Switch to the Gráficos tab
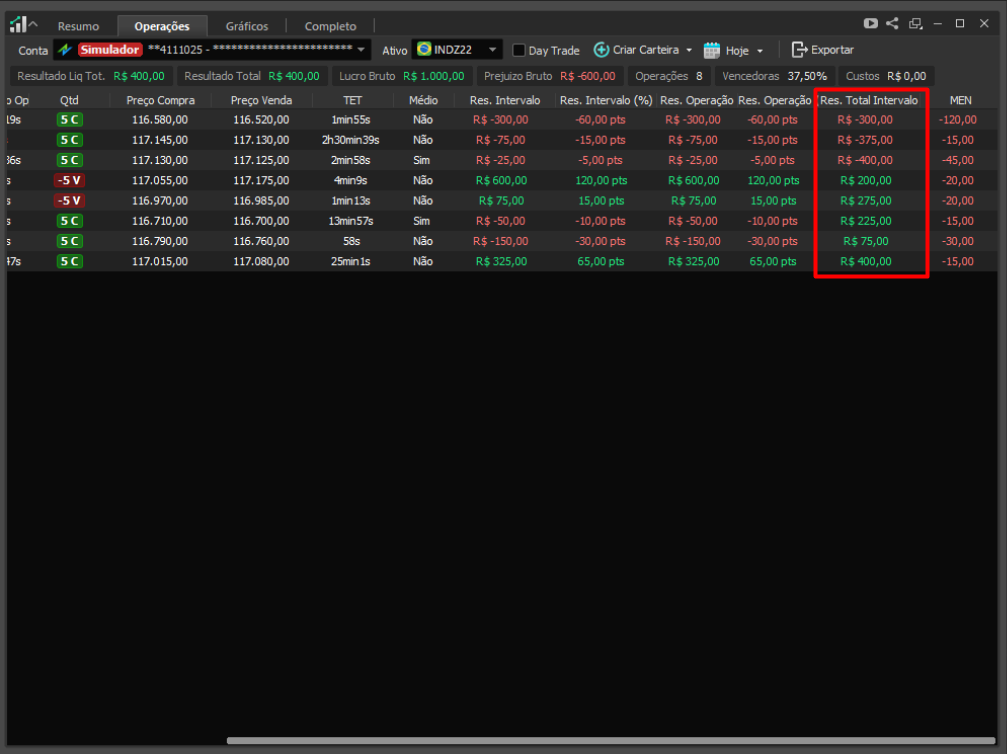This screenshot has height=754, width=1007. [247, 27]
